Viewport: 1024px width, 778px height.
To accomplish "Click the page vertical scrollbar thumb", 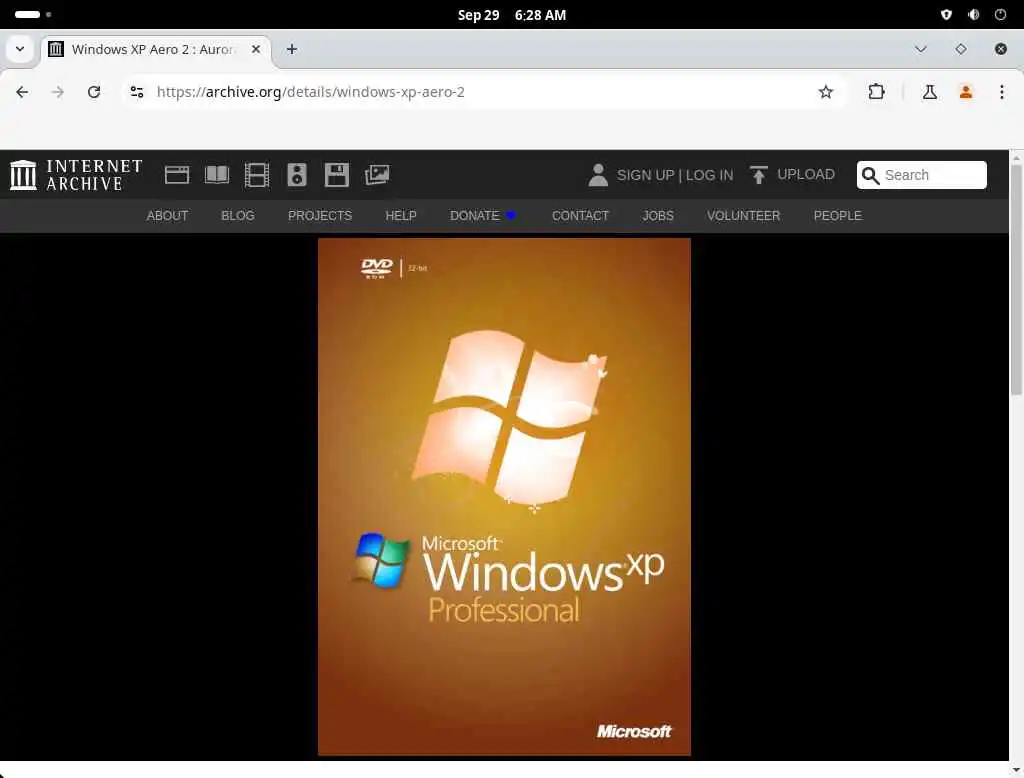I will click(1016, 280).
